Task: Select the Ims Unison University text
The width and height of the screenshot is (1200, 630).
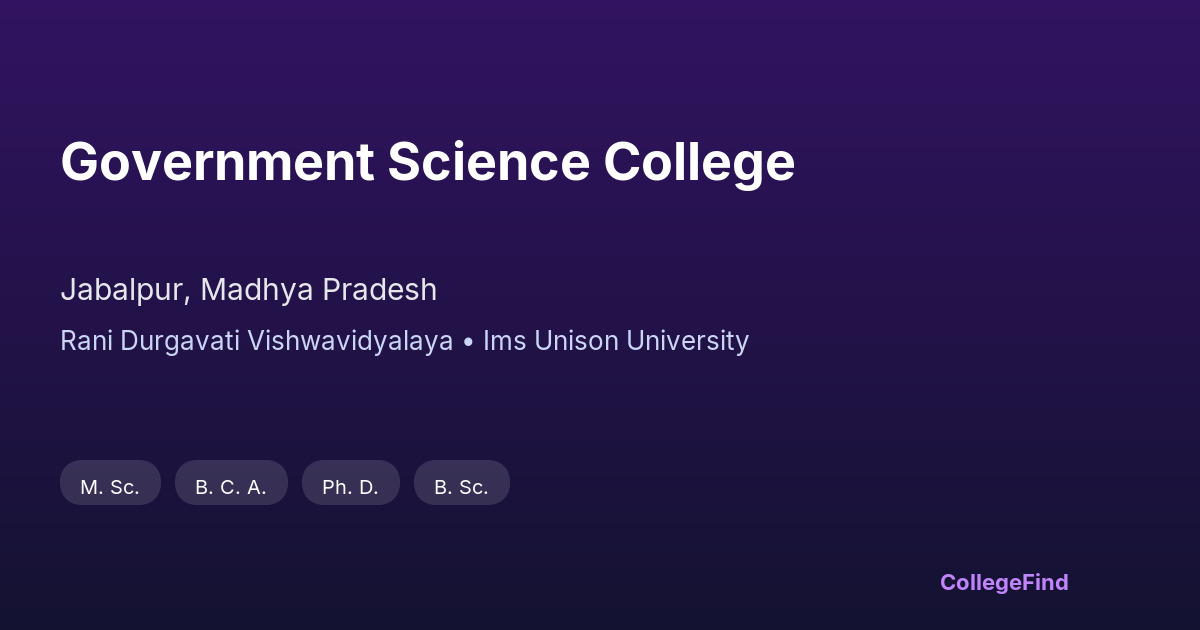Action: coord(615,341)
